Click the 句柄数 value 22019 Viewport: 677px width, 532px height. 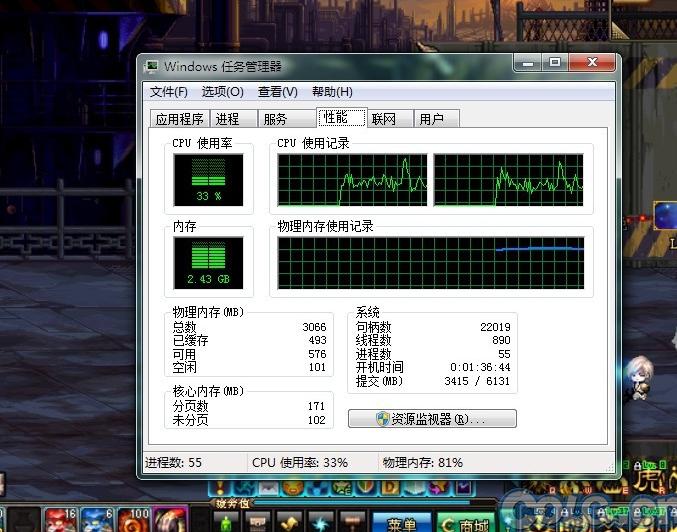pos(495,327)
